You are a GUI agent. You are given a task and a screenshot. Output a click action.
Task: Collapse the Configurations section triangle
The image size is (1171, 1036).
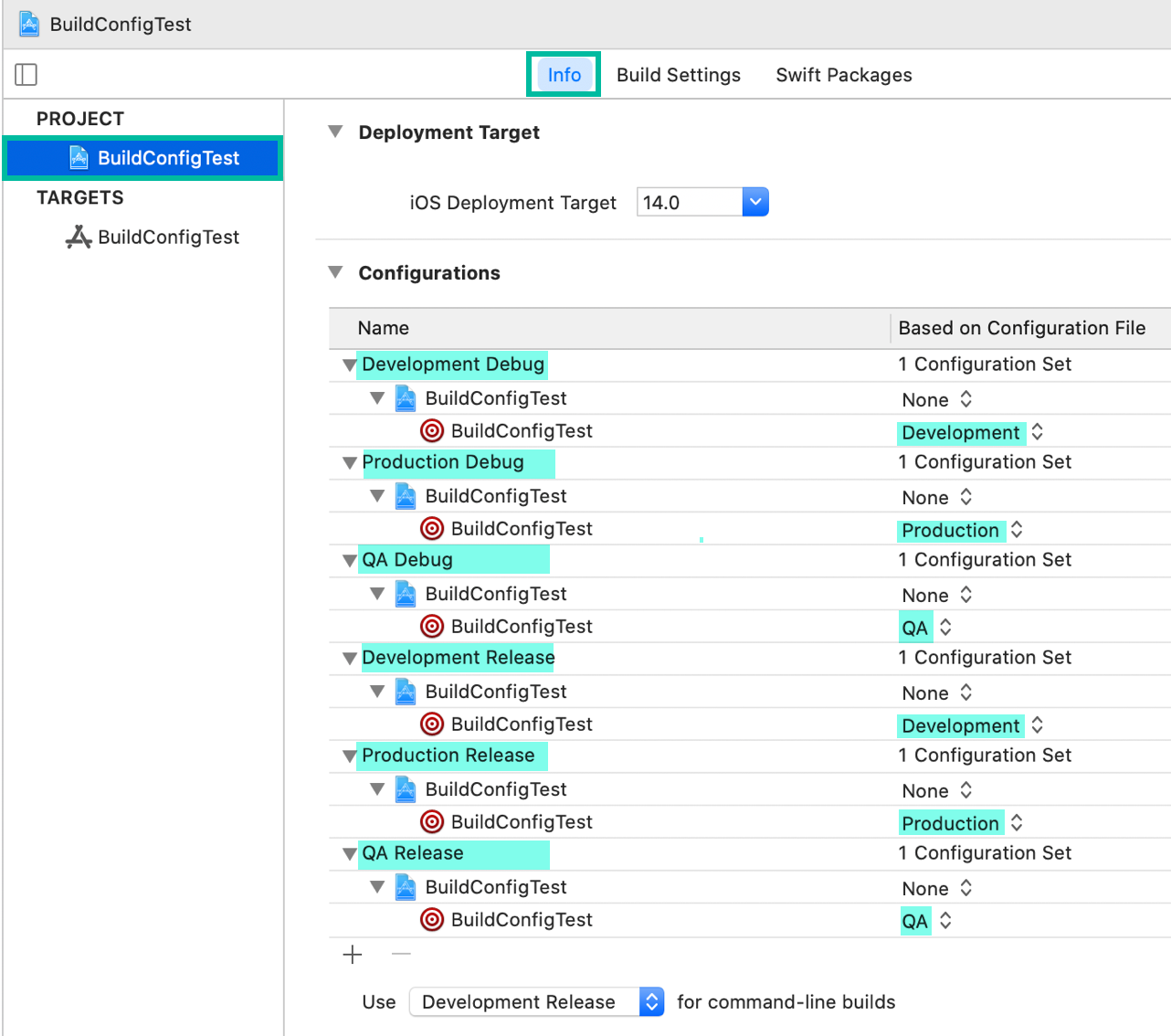click(335, 273)
